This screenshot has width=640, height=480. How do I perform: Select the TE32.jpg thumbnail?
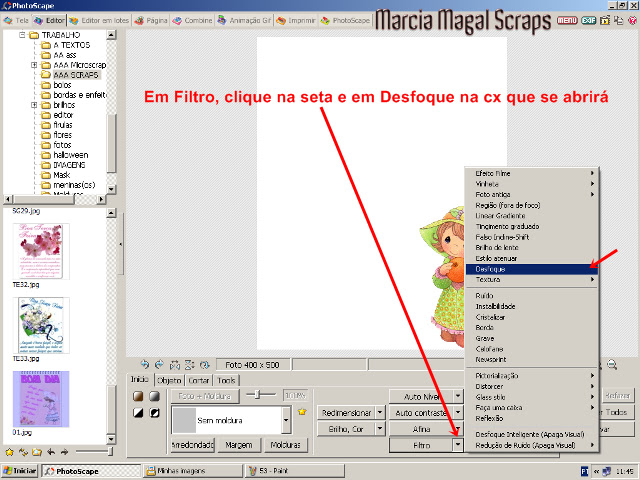[x=41, y=251]
